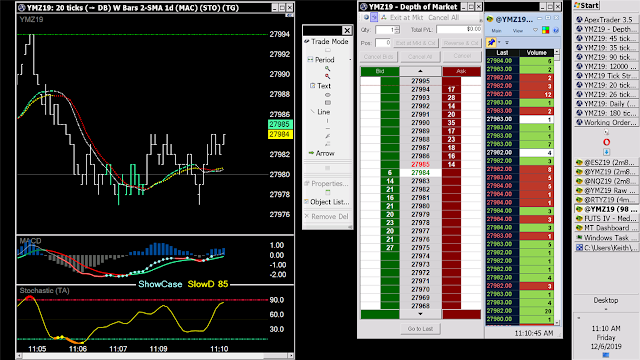Image resolution: width=640 pixels, height=360 pixels.
Task: Choose the horizontal line tool
Action: [327, 129]
